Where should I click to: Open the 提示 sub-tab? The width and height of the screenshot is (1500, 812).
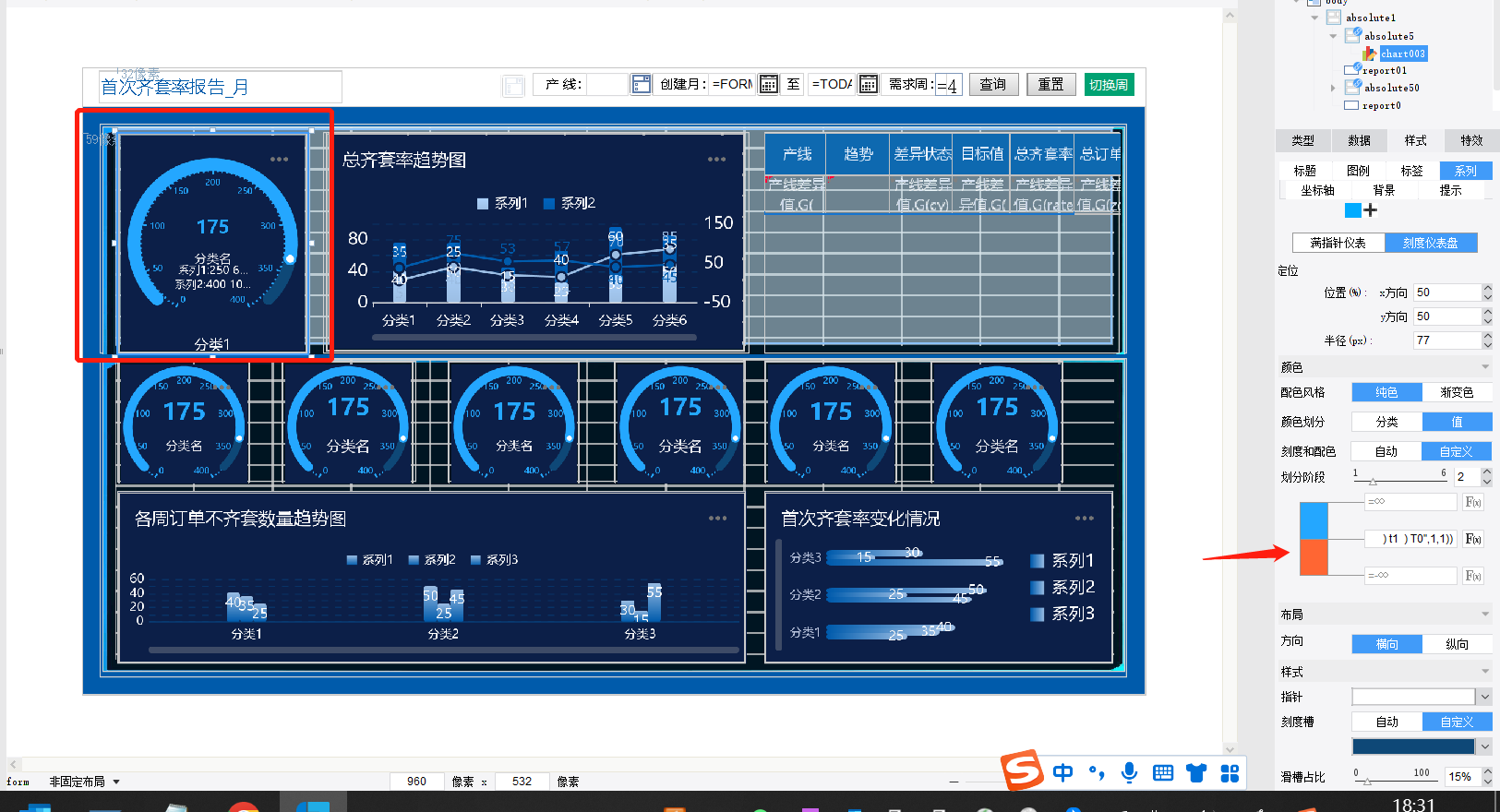[x=1450, y=190]
